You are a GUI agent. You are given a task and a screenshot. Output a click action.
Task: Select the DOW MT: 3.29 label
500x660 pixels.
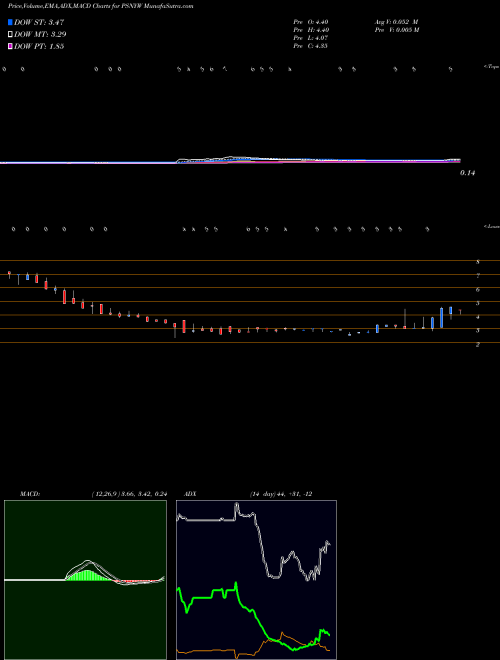tap(40, 34)
